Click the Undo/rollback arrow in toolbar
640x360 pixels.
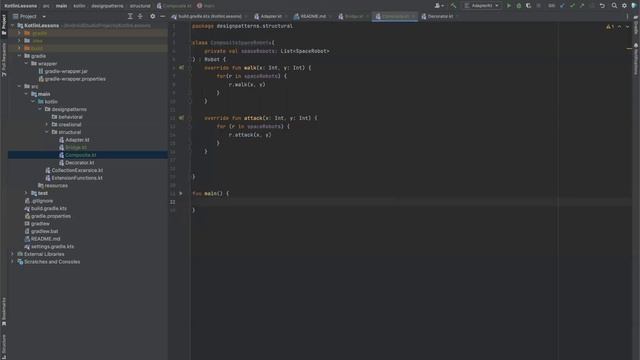(602, 6)
